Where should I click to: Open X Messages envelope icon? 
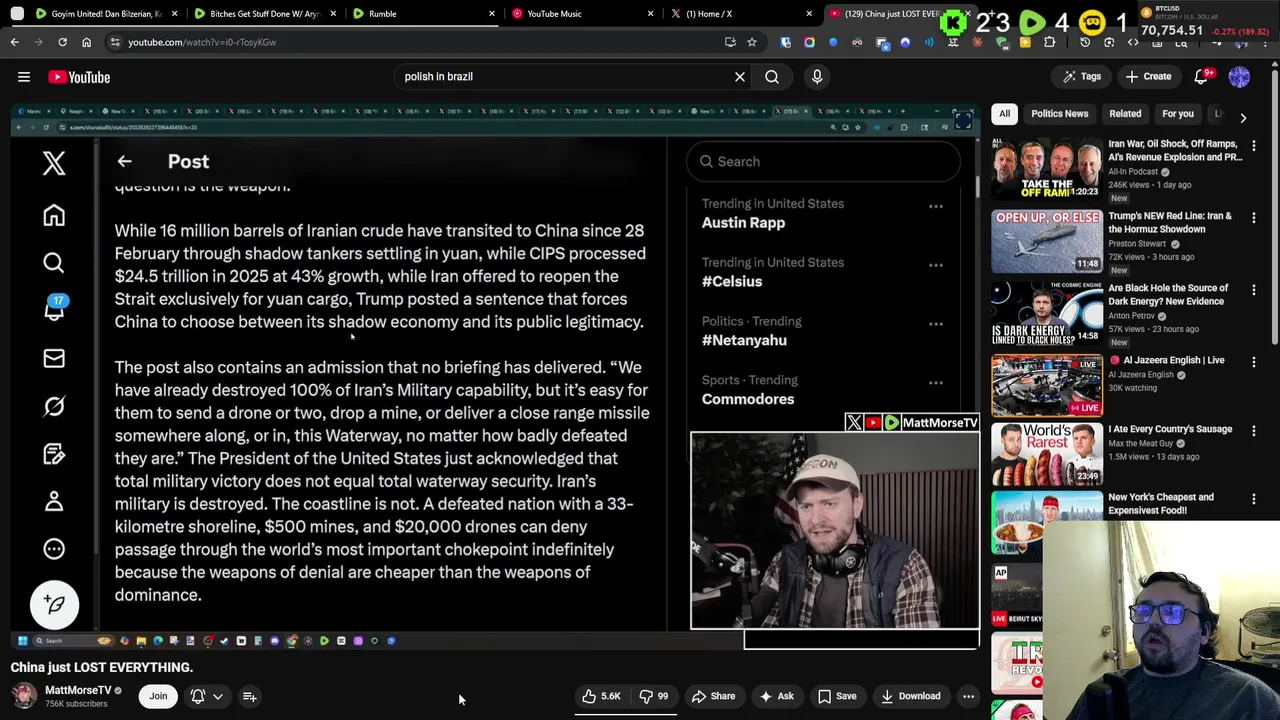point(54,358)
